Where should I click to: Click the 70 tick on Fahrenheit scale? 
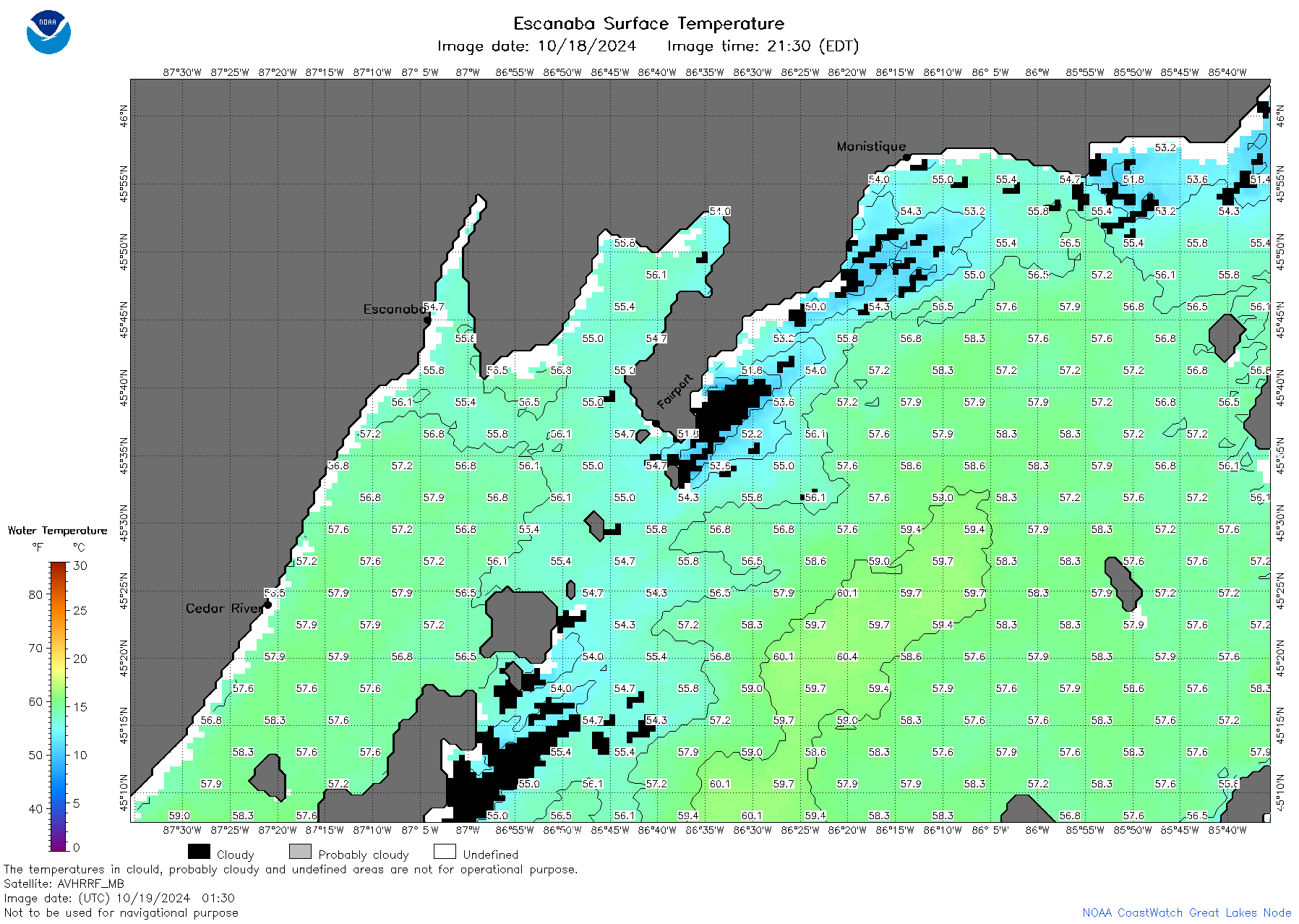tap(35, 648)
